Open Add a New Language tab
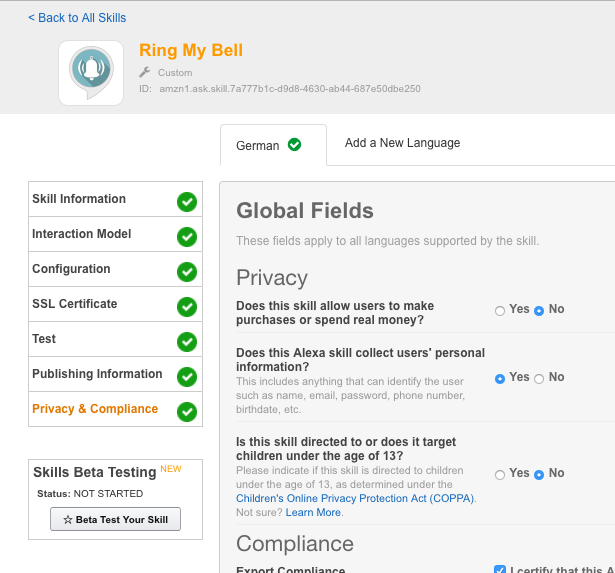The width and height of the screenshot is (615, 573). (x=402, y=143)
